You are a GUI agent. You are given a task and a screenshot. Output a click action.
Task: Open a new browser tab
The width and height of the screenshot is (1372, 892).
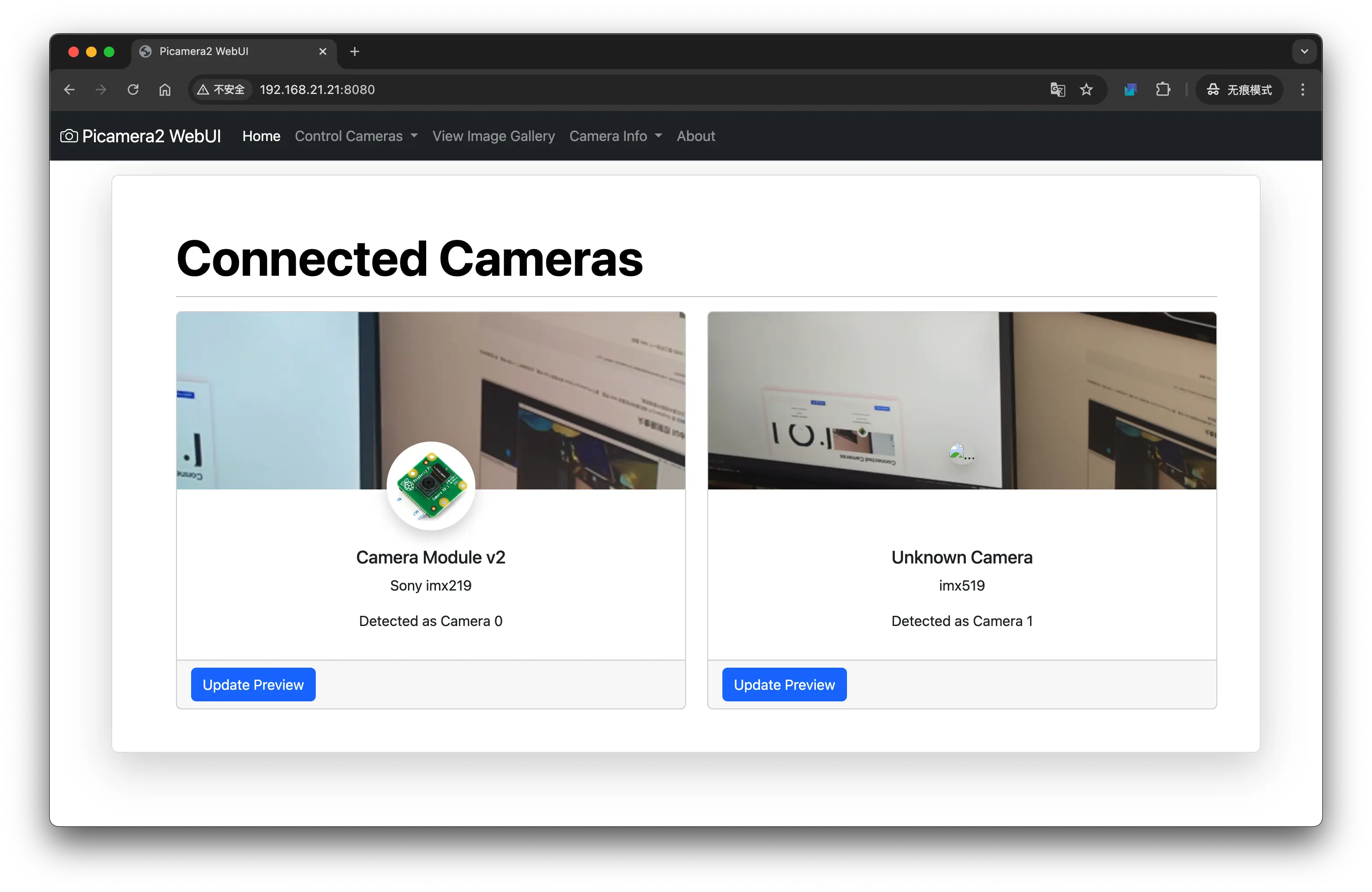click(x=355, y=51)
